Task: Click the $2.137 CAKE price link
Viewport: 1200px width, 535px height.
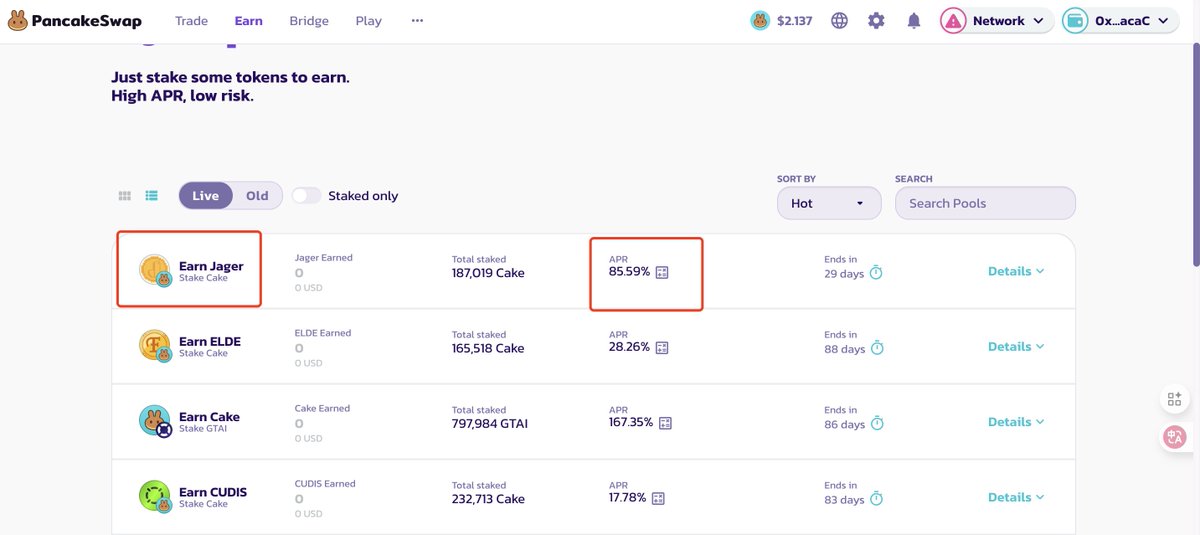Action: 794,20
